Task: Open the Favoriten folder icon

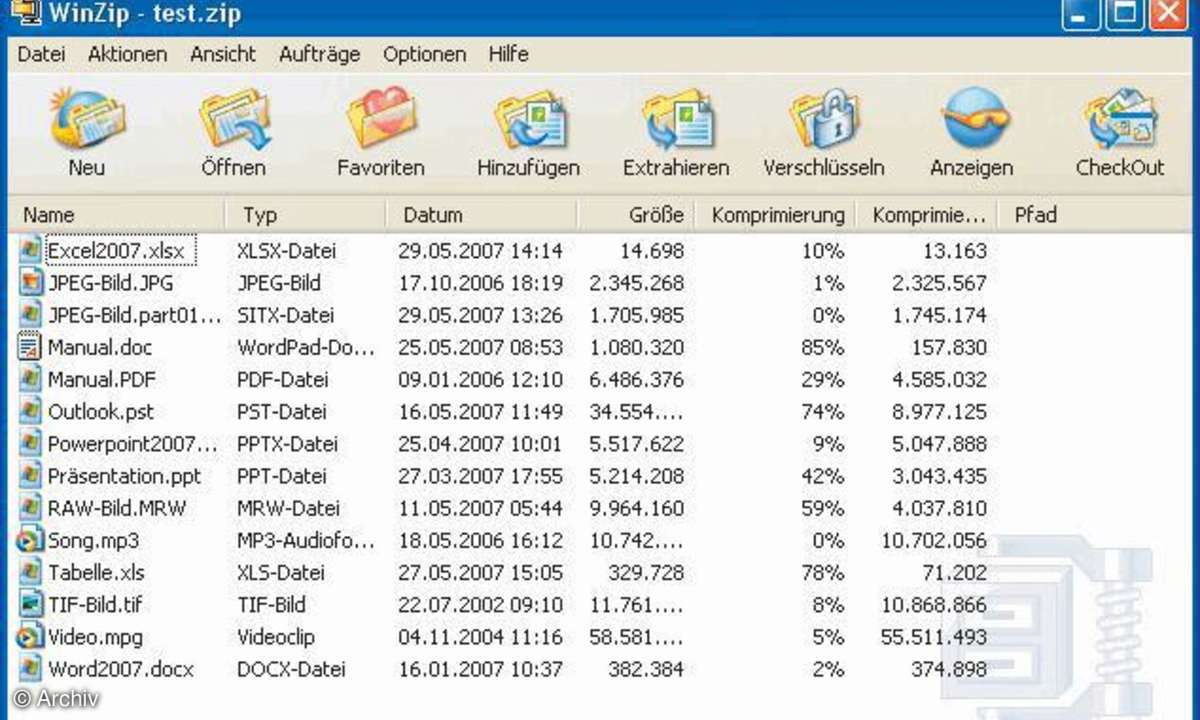Action: tap(381, 118)
